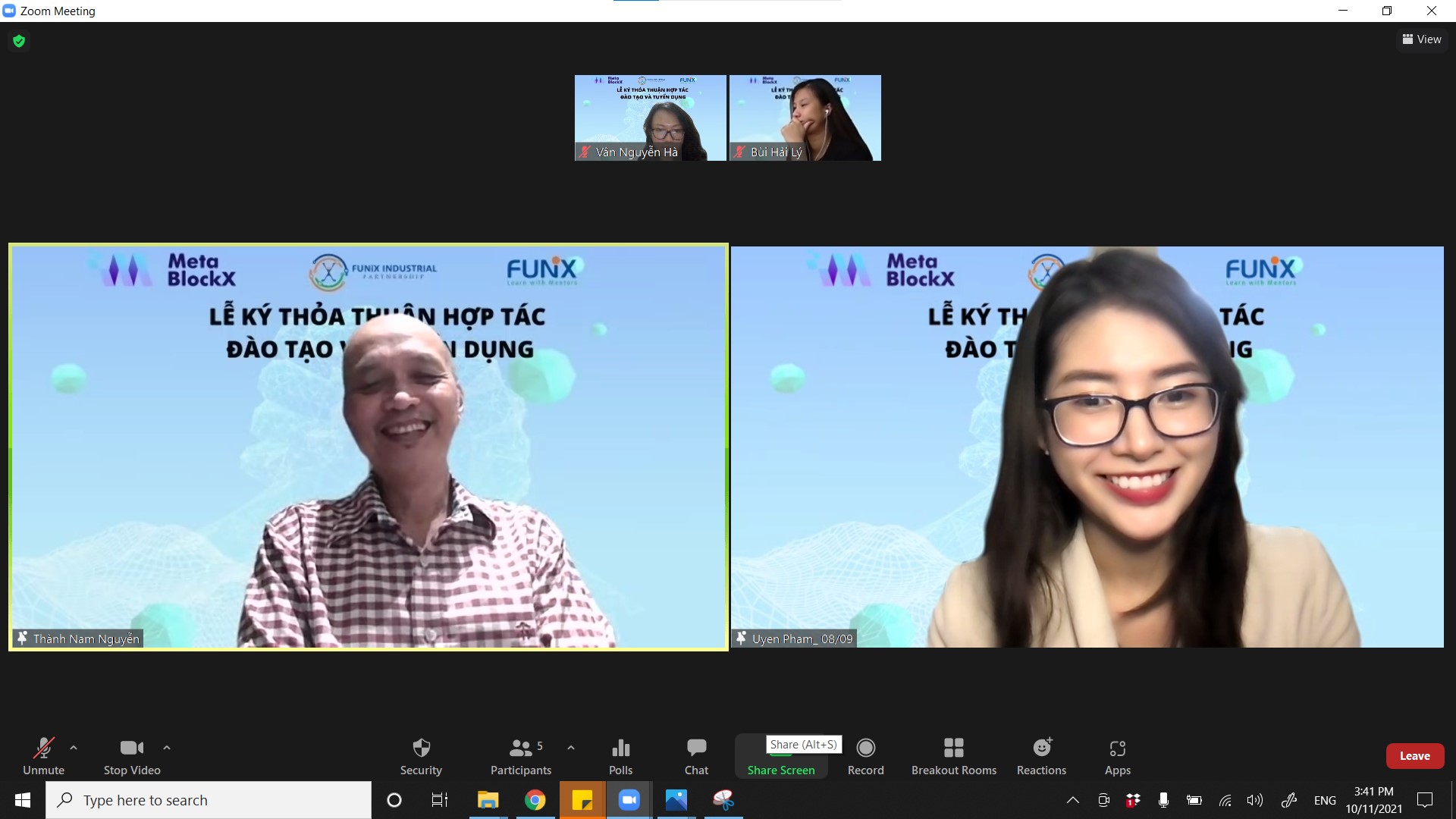1456x819 pixels.
Task: Unmute the microphone
Action: (43, 756)
